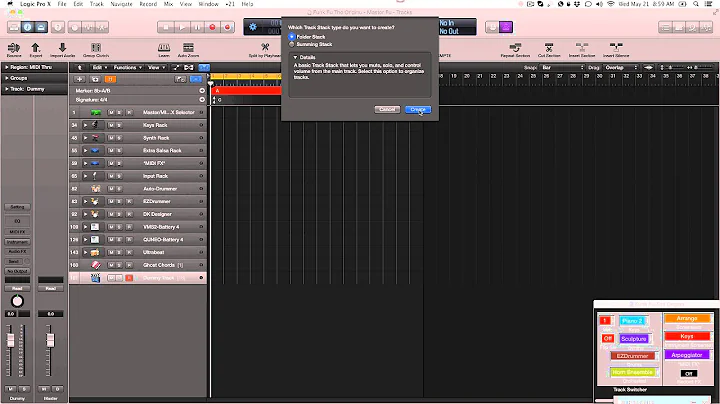The image size is (720, 404).
Task: Open the Help menu
Action: 247,4
